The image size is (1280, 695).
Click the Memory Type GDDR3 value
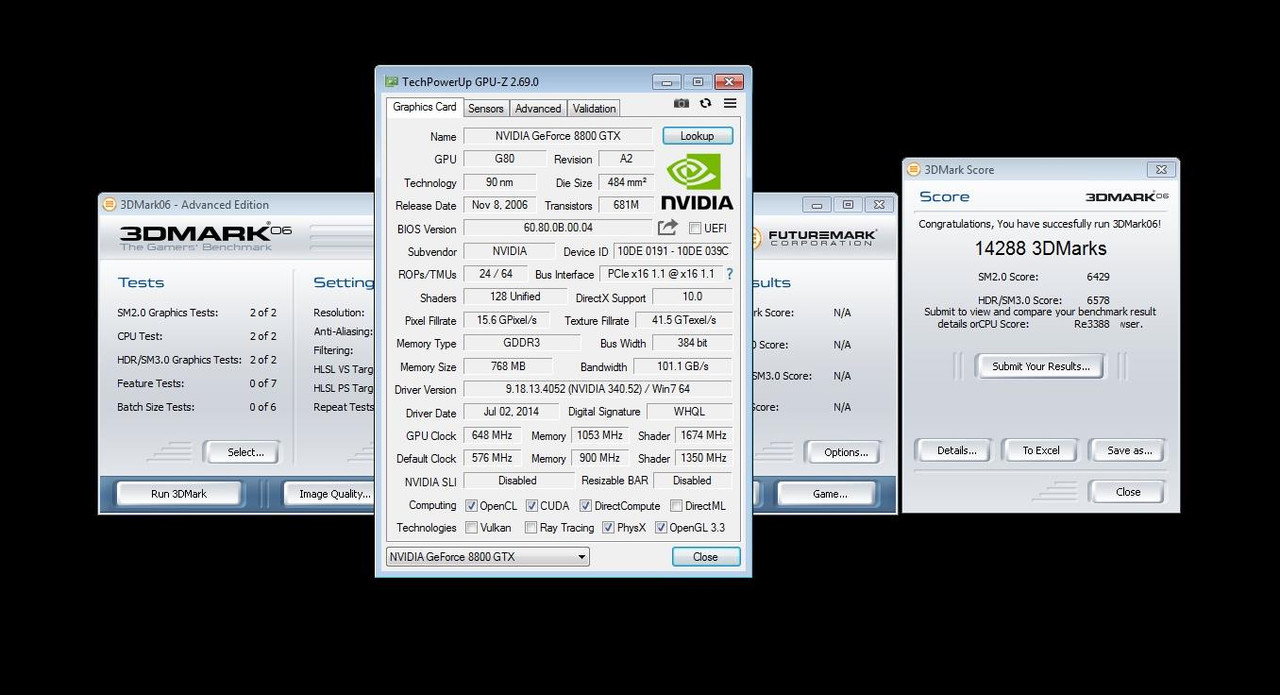click(x=522, y=343)
